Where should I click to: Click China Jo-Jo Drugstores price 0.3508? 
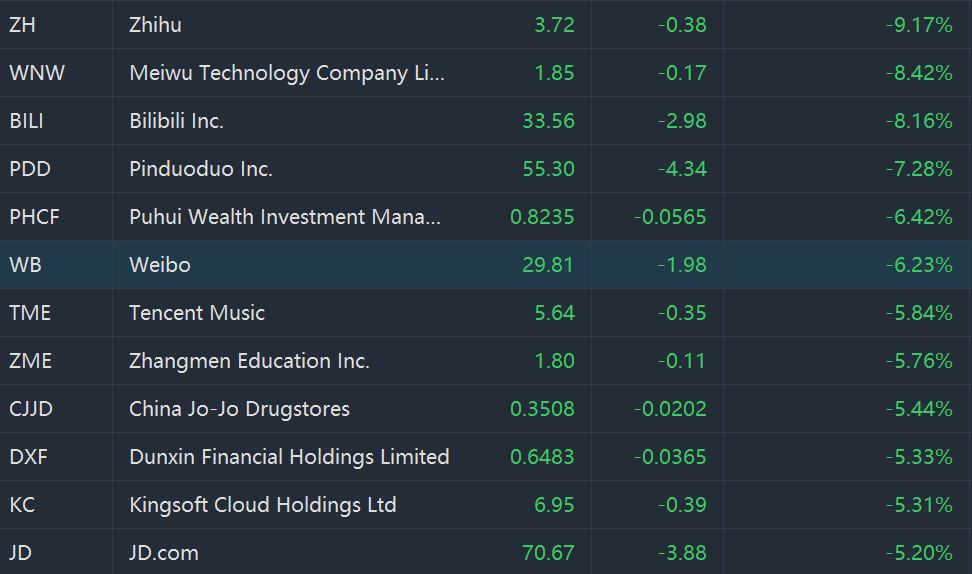pos(542,409)
